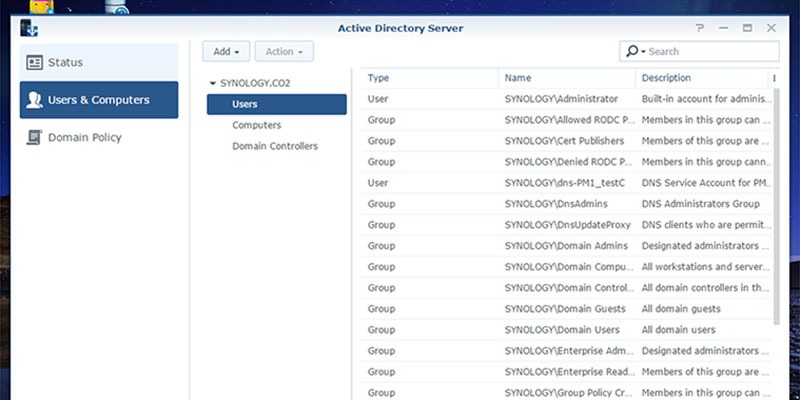800x400 pixels.
Task: Select SYNOLOGY\Domain Compu... row
Action: coord(567,267)
